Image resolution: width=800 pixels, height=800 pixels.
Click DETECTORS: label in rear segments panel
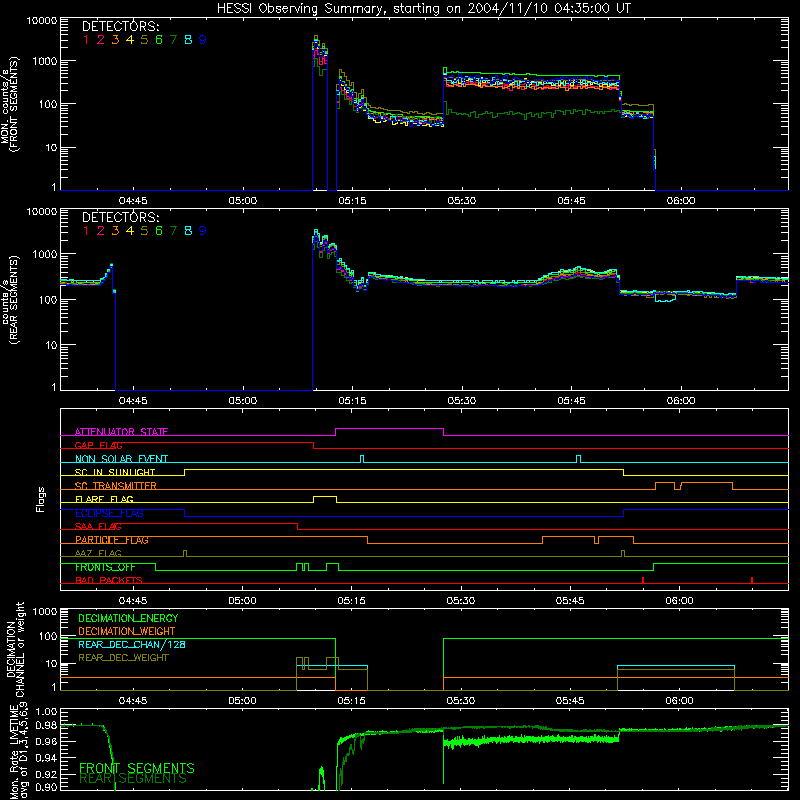[121, 217]
